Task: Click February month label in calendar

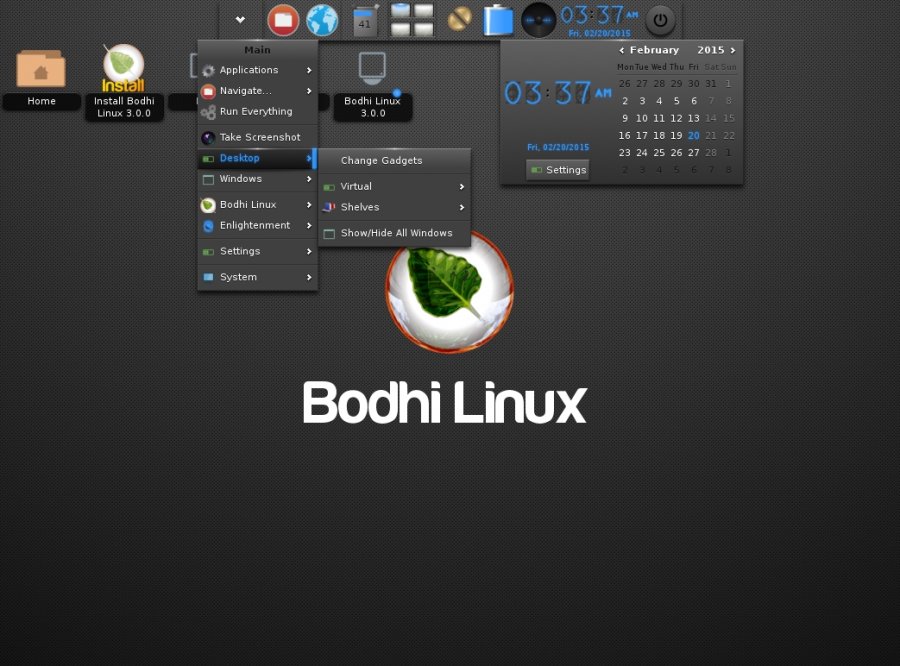Action: 654,50
